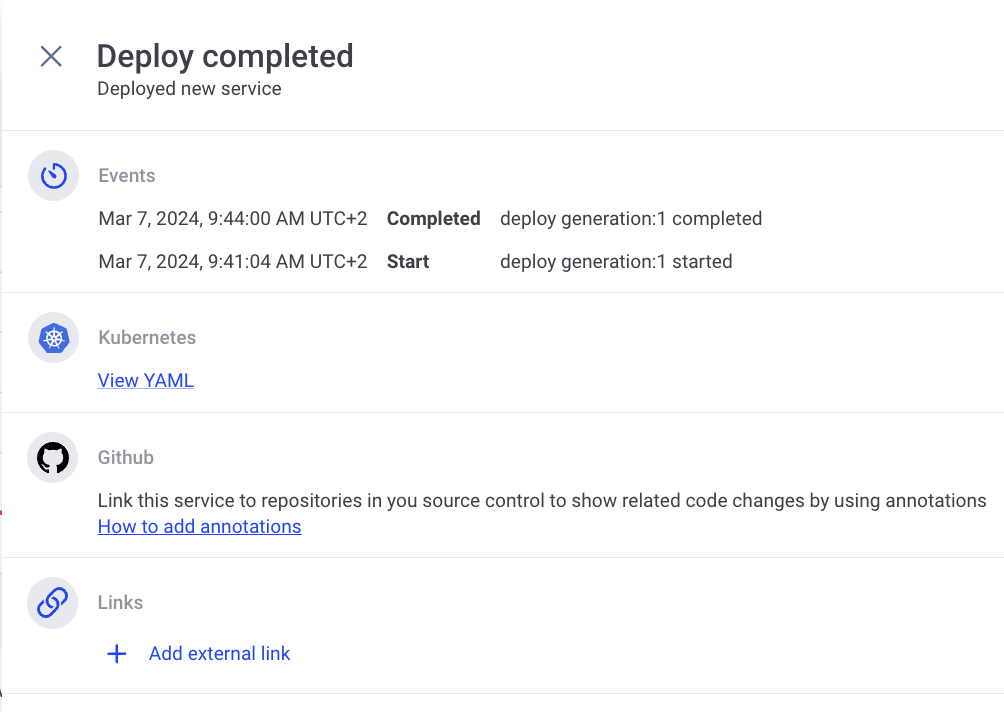1004x712 pixels.
Task: Click the Github section heading
Action: [126, 458]
